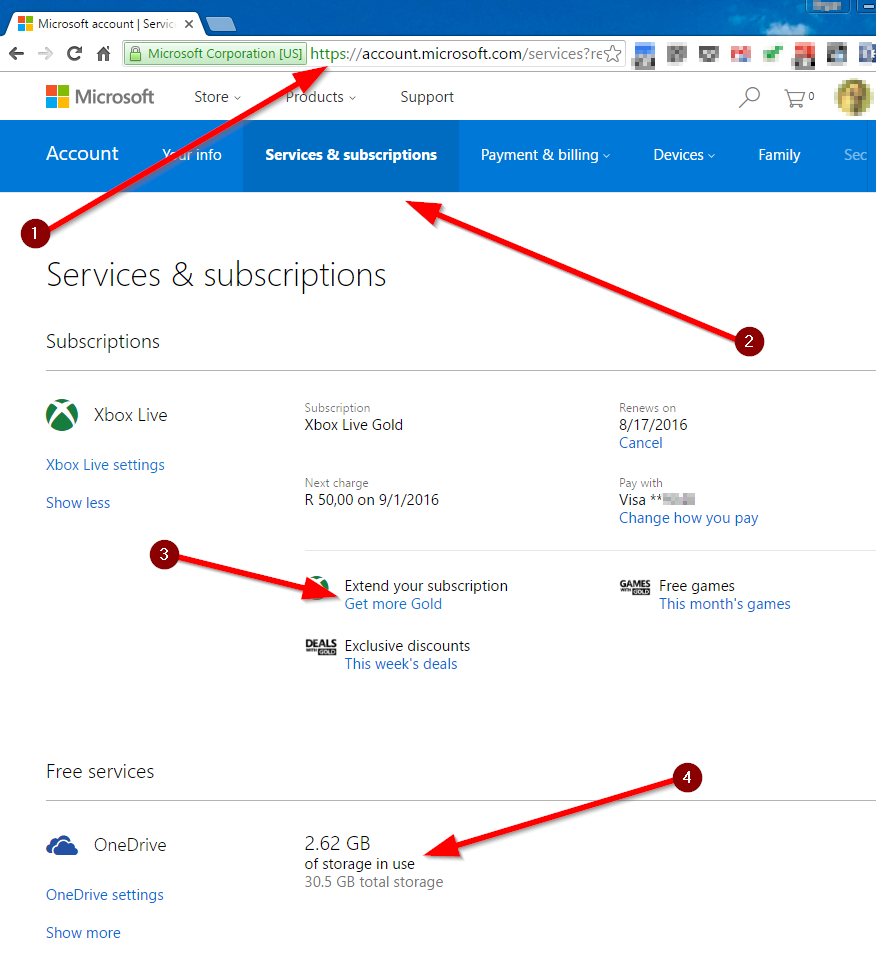Switch to the Payment & billing tab
This screenshot has height=978, width=876.
pos(544,156)
